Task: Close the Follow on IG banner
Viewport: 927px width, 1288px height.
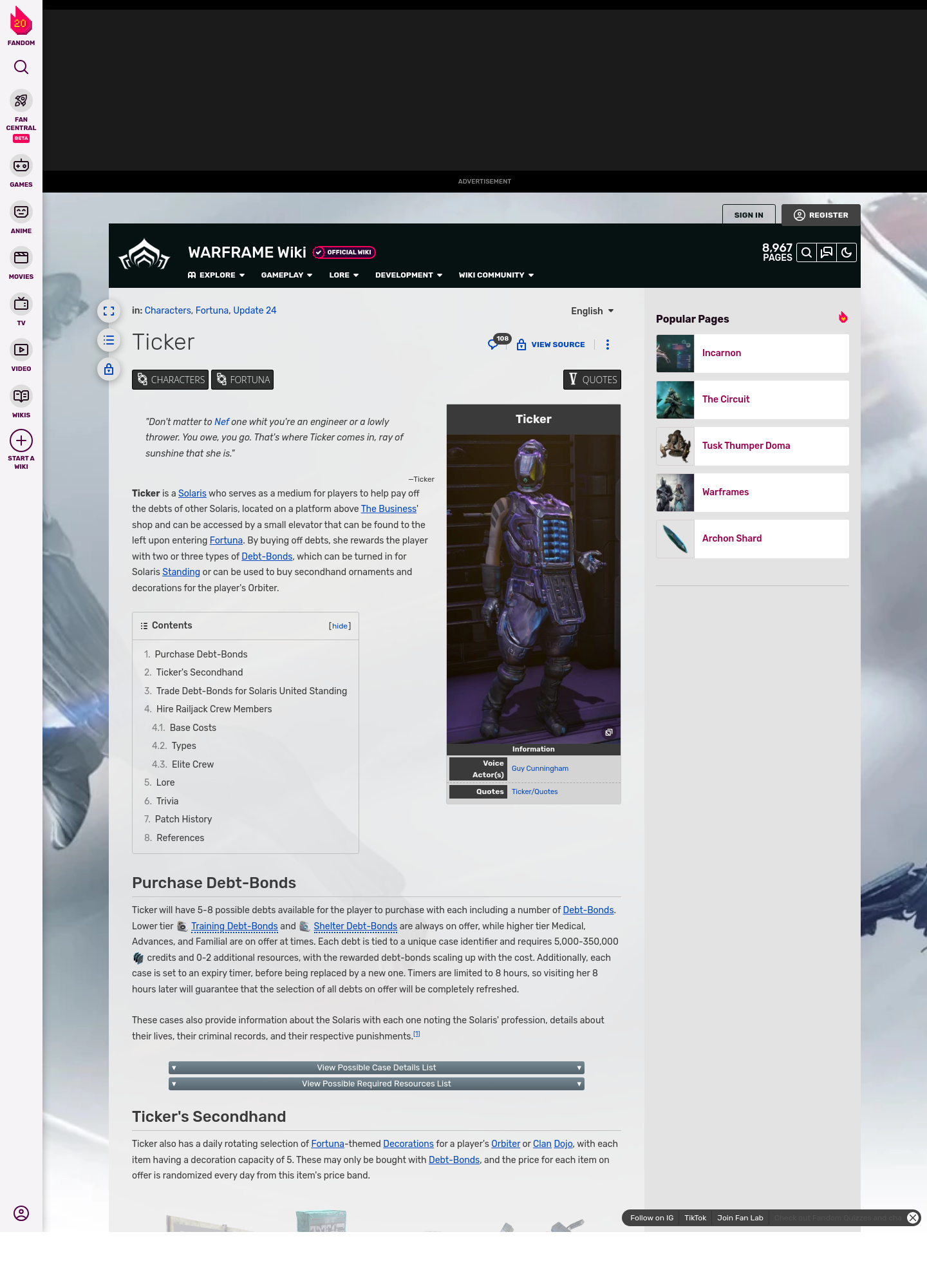Action: [x=913, y=1218]
